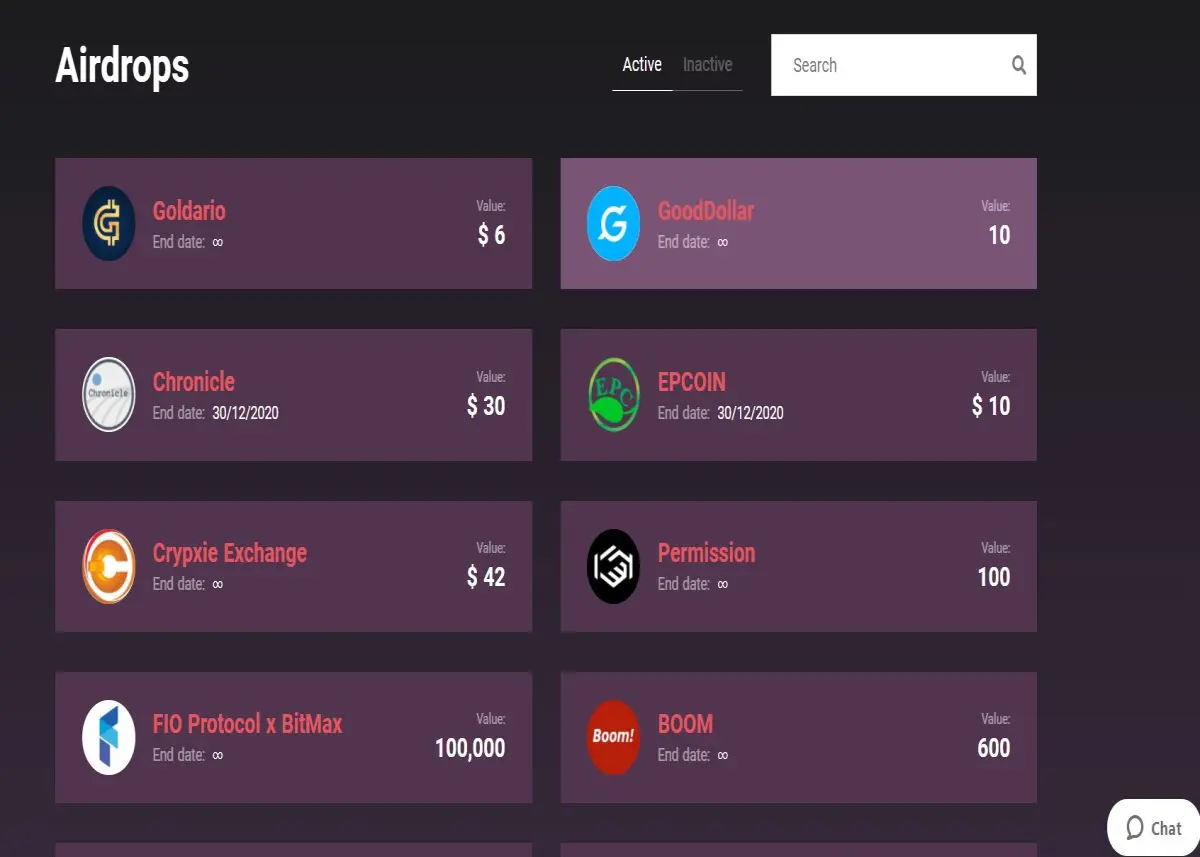Click the search magnifier icon

point(1019,65)
